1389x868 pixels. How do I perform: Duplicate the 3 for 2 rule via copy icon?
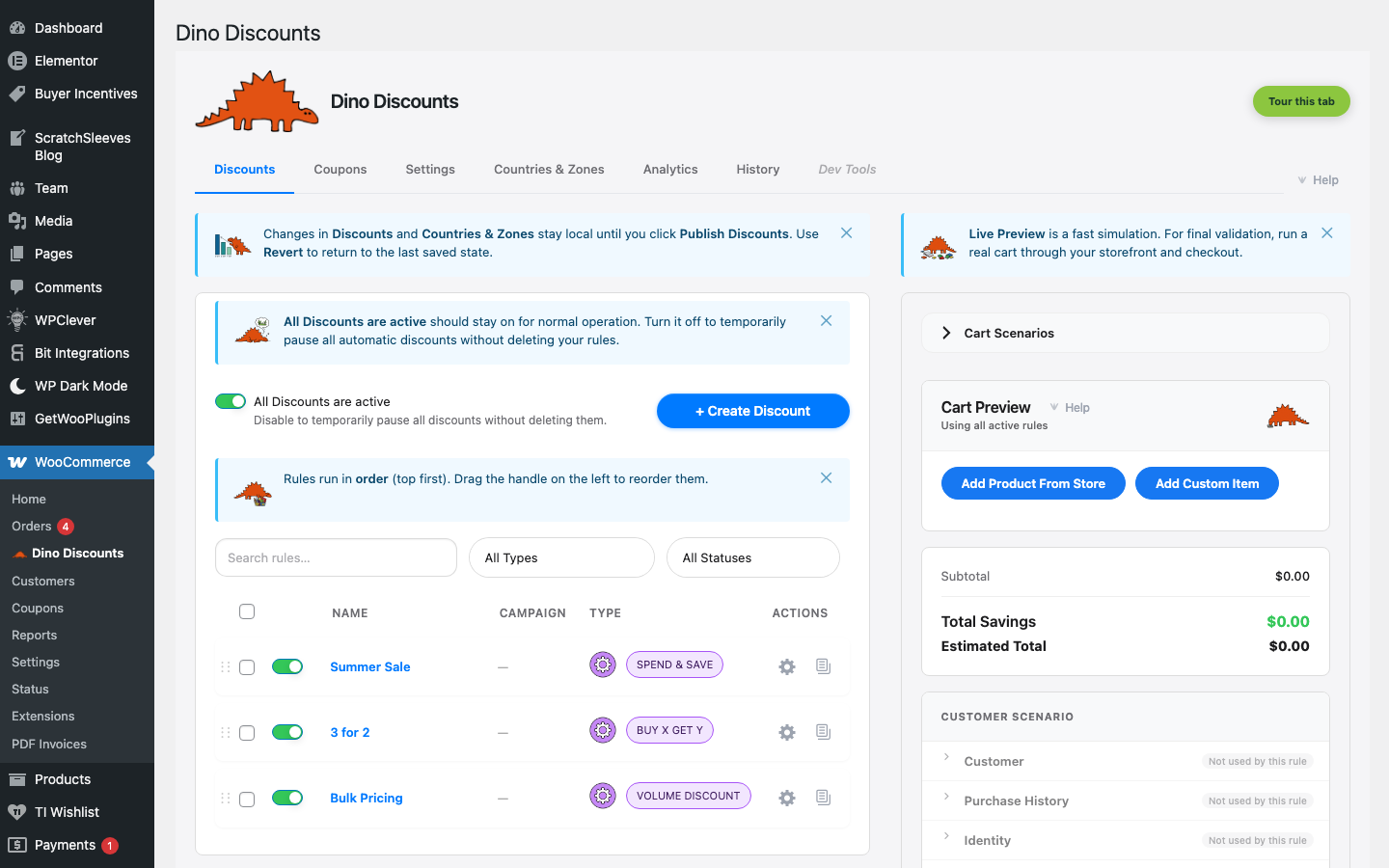click(823, 732)
